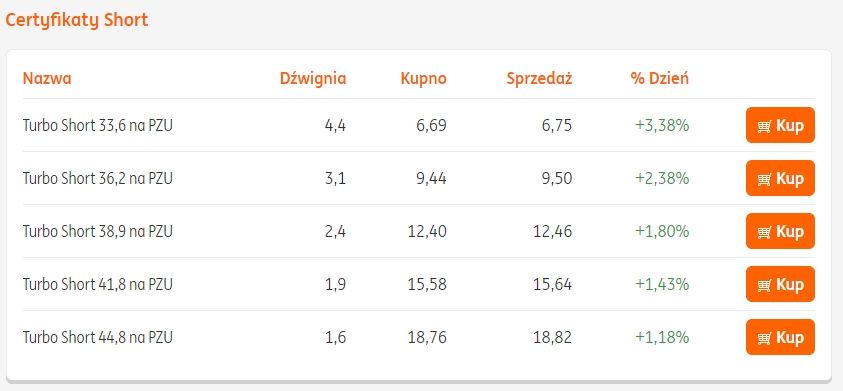This screenshot has height=391, width=843.
Task: Open Turbo Short 33,6 na PZU details
Action: point(98,126)
